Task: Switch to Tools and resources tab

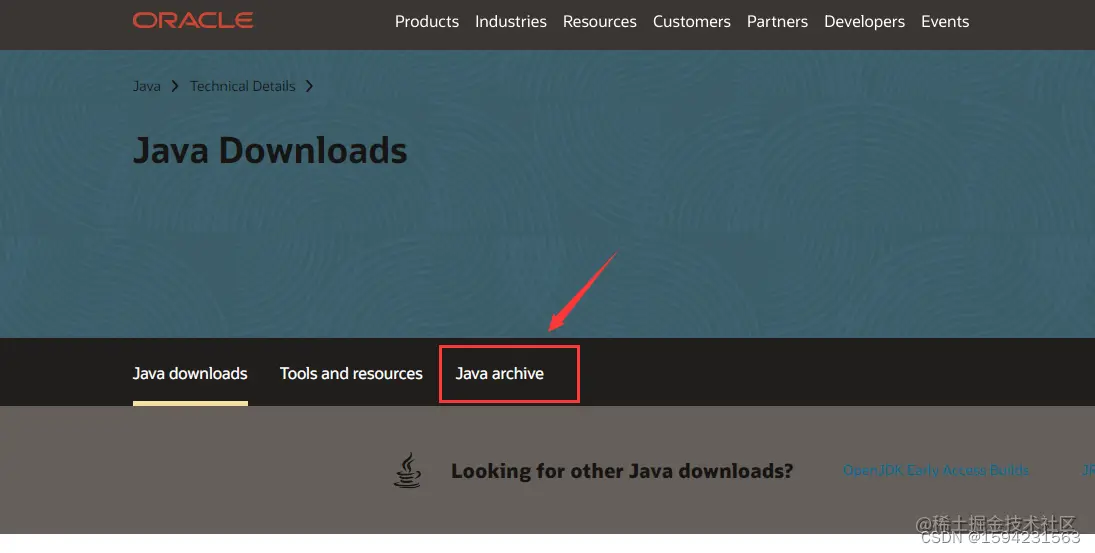Action: coord(351,374)
